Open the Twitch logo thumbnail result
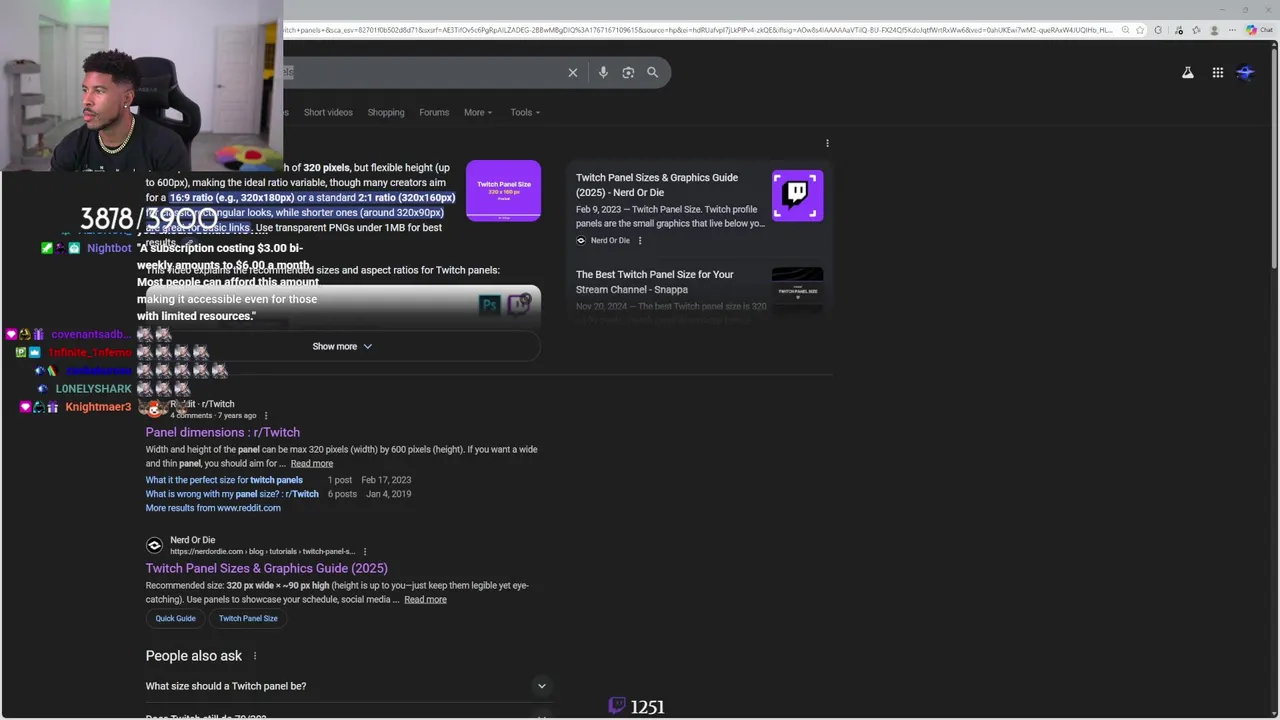 click(797, 195)
